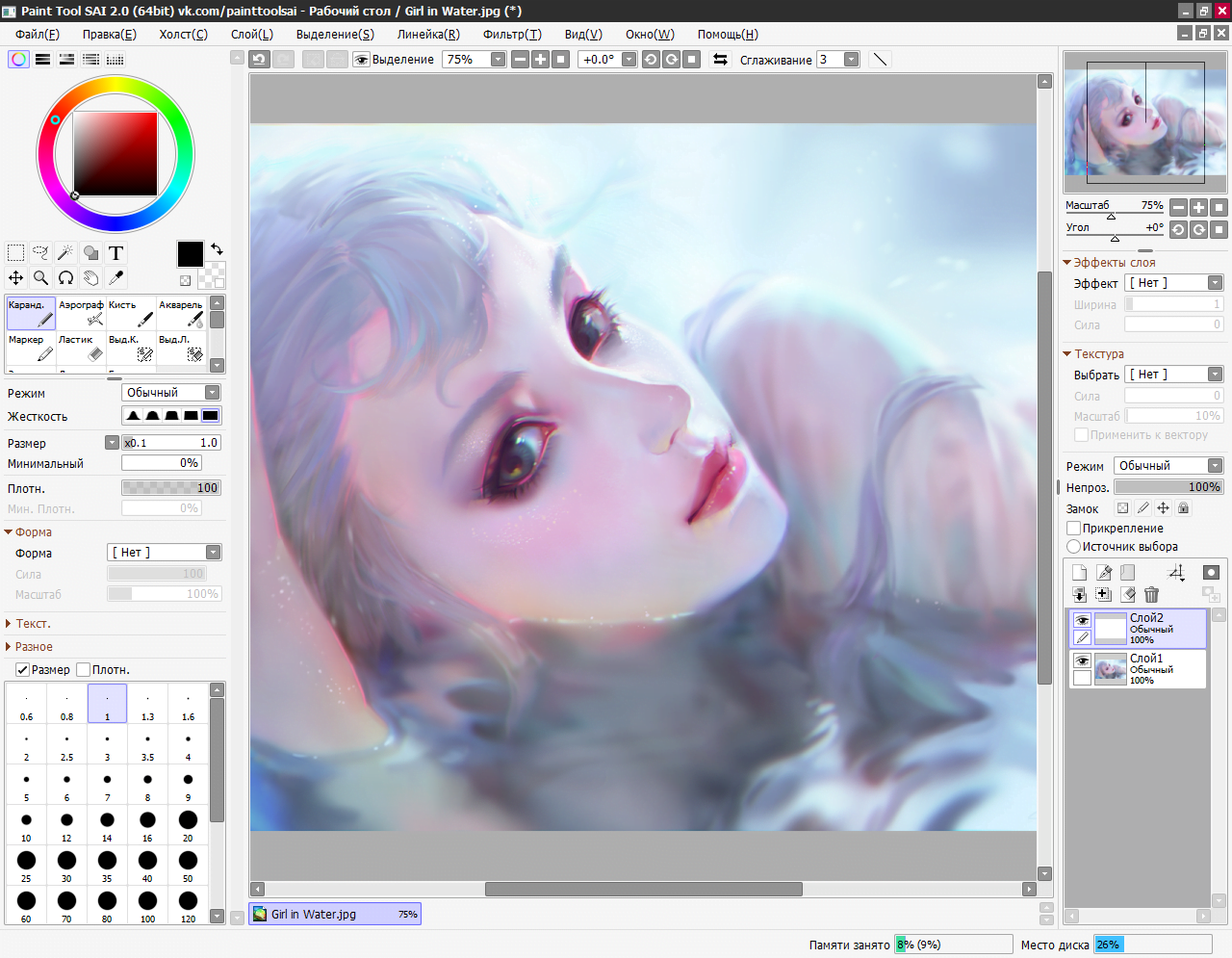Open the Фильтр menu
1232x958 pixels.
(512, 34)
